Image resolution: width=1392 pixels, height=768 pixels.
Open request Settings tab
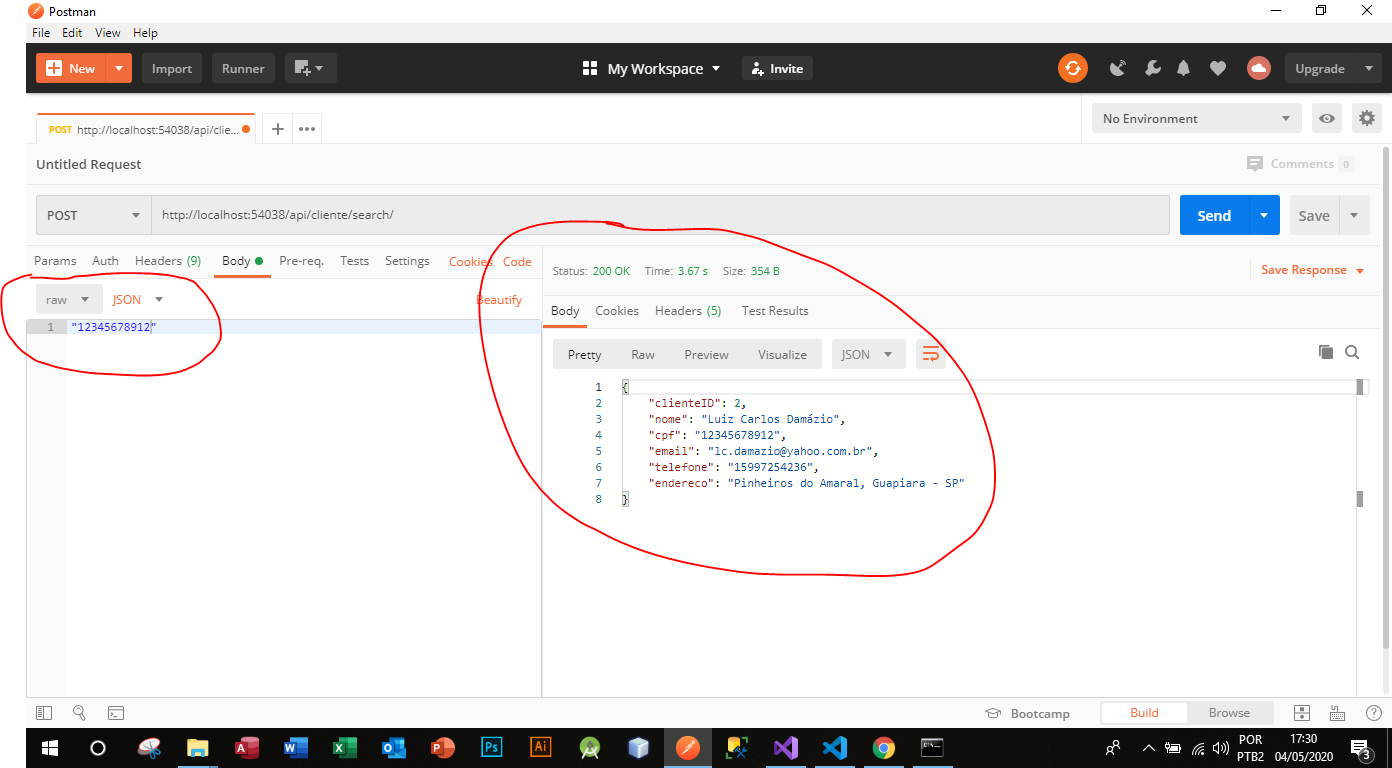[407, 260]
